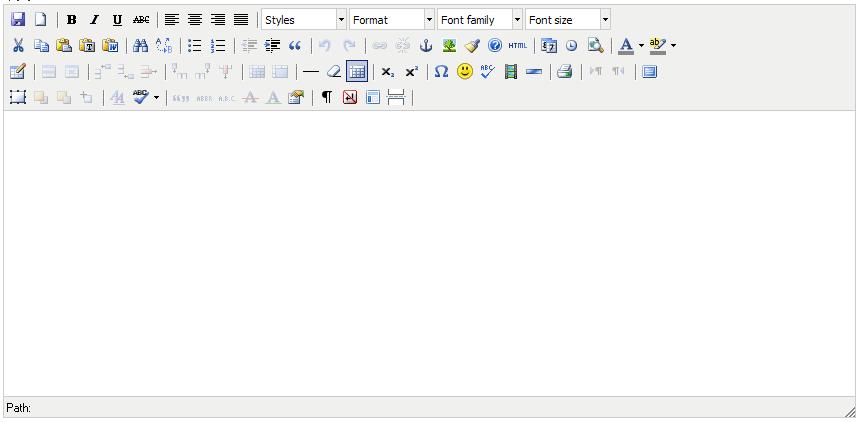
Task: Open Find with the binoculars icon
Action: [141, 46]
